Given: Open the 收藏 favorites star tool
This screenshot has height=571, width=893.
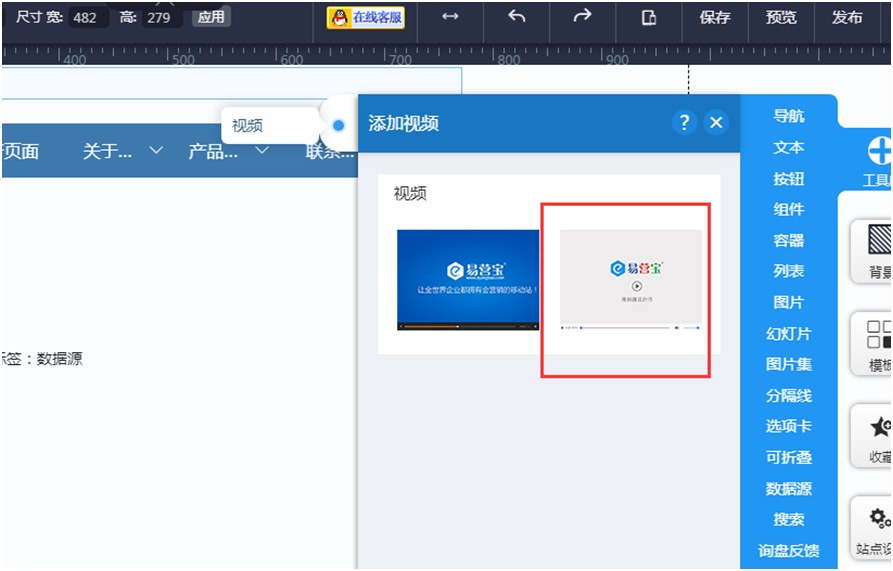Looking at the screenshot, I should tap(872, 436).
